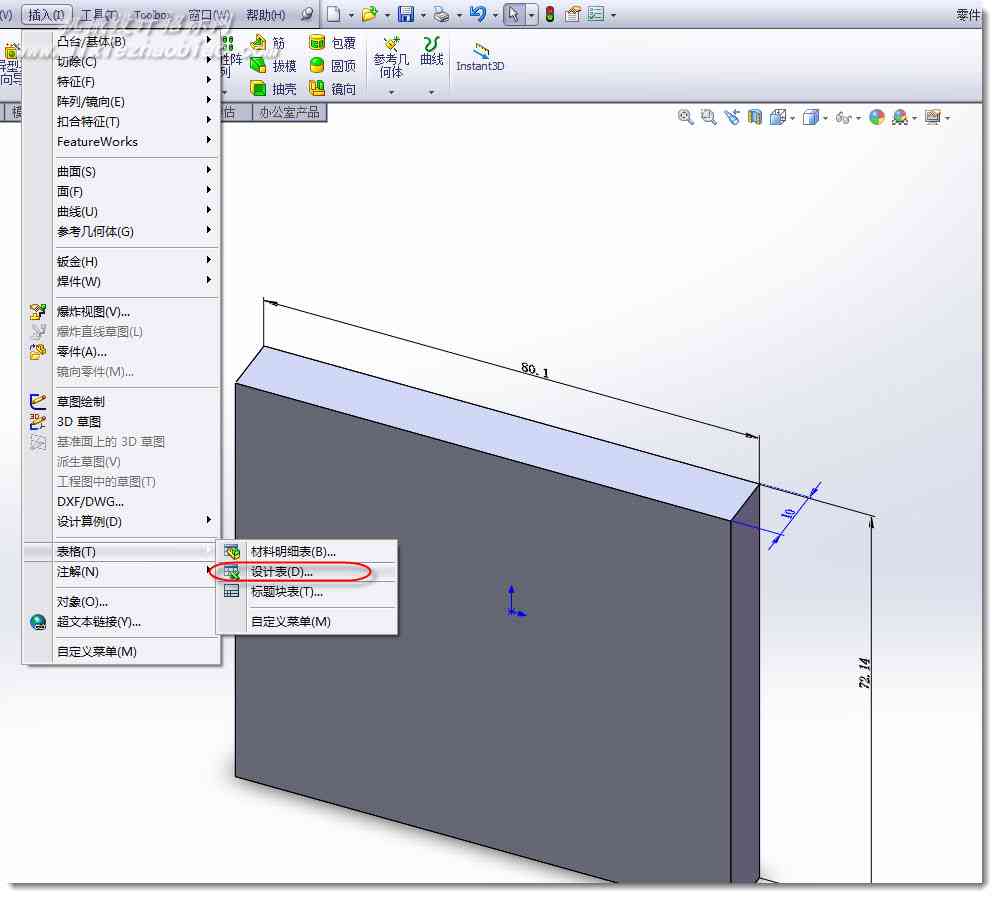Expand the 切除(C) submenu
The width and height of the screenshot is (997, 898).
pyautogui.click(x=121, y=62)
